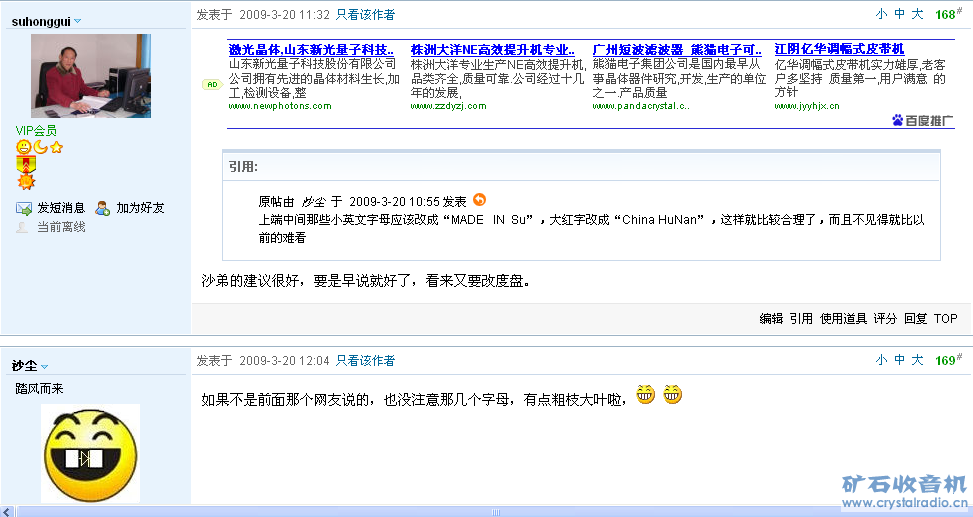This screenshot has width=973, height=517.
Task: Click 只看该作者 in post 168
Action: click(x=365, y=15)
